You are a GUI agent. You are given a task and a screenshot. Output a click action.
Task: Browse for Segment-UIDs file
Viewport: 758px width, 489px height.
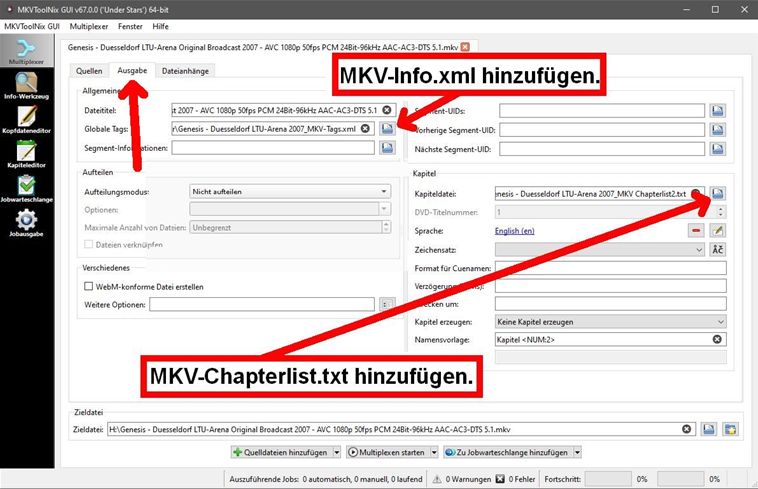point(718,111)
